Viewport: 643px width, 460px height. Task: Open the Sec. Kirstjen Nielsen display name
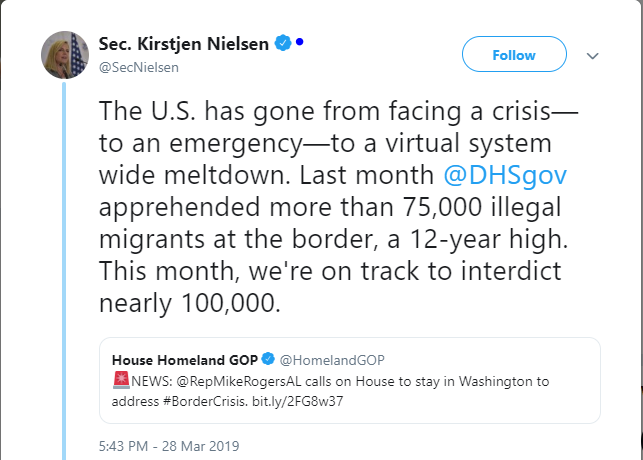tap(184, 44)
